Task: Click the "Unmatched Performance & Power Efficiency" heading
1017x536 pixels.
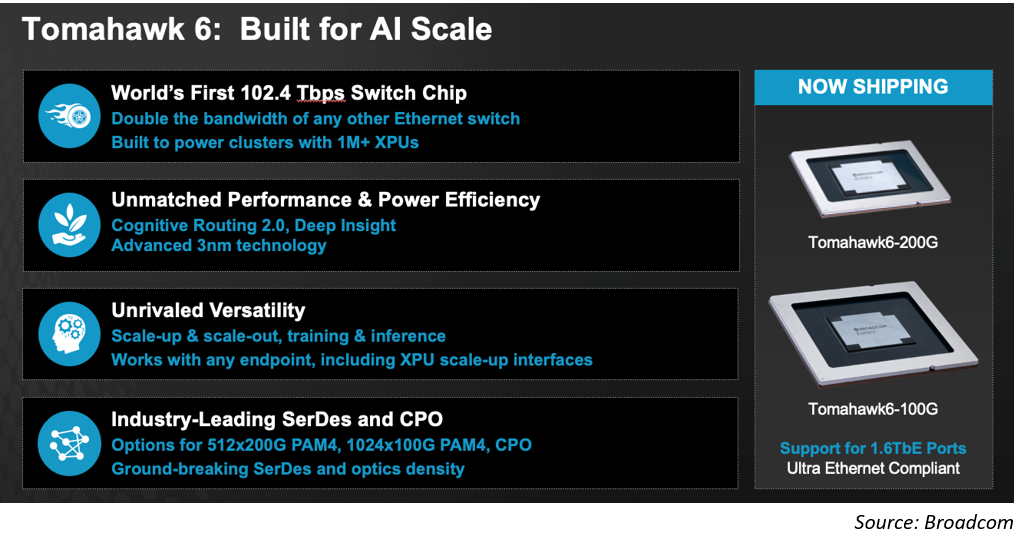Action: click(325, 200)
